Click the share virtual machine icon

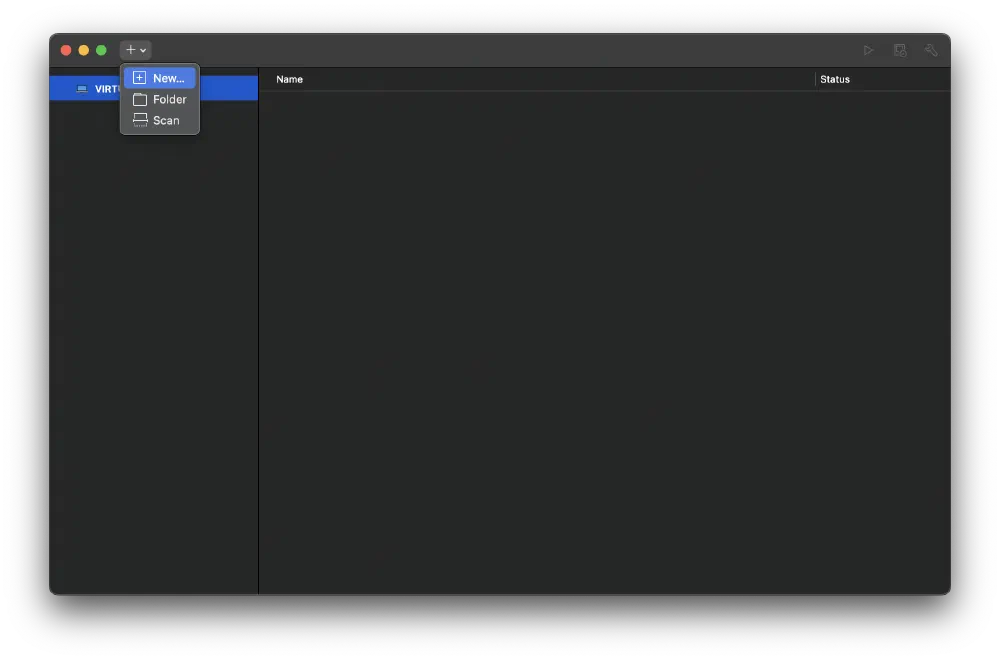(x=900, y=49)
